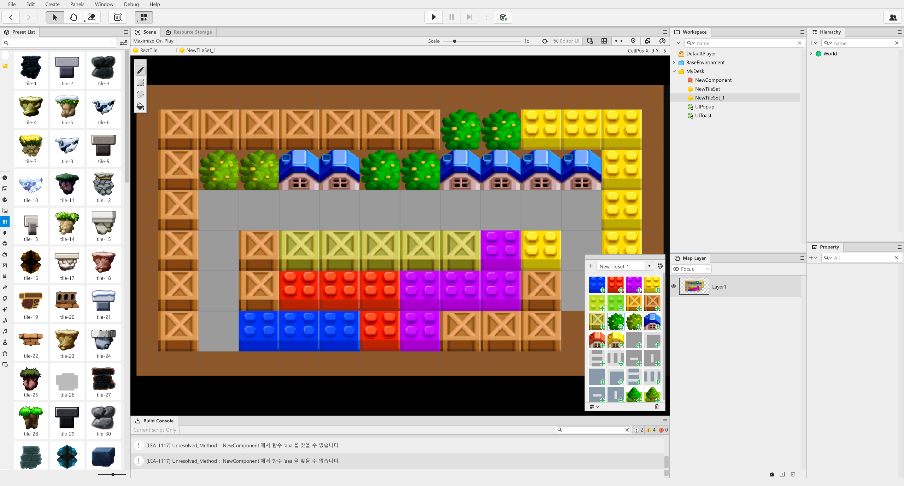904x486 pixels.
Task: Pick the red-roof house tile in palette
Action: pyautogui.click(x=597, y=340)
